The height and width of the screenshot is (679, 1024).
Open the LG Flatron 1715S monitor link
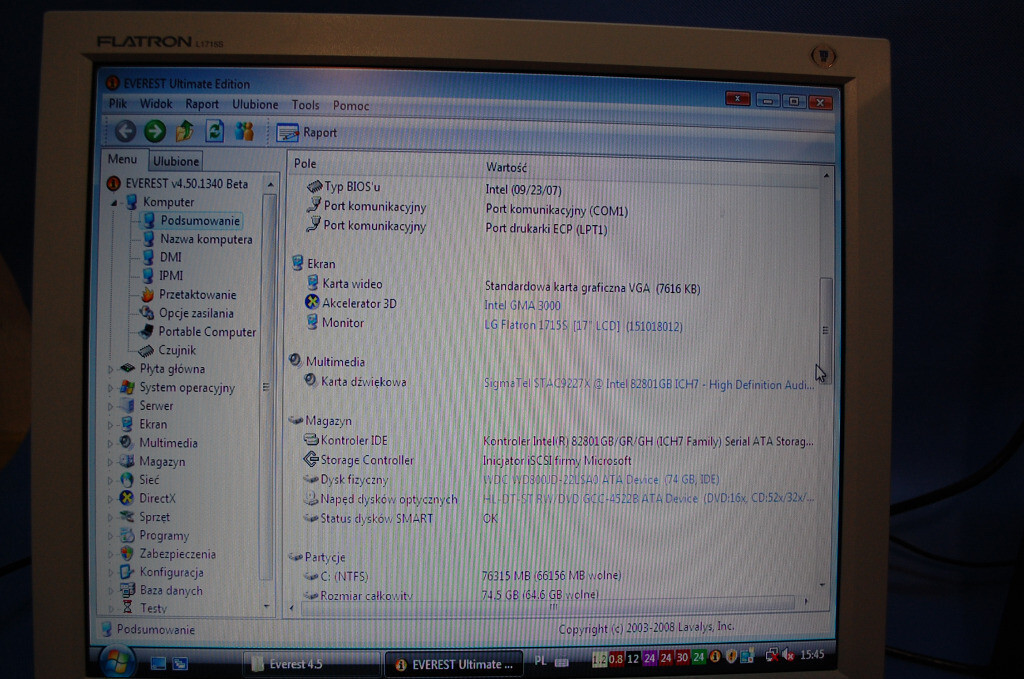point(583,325)
